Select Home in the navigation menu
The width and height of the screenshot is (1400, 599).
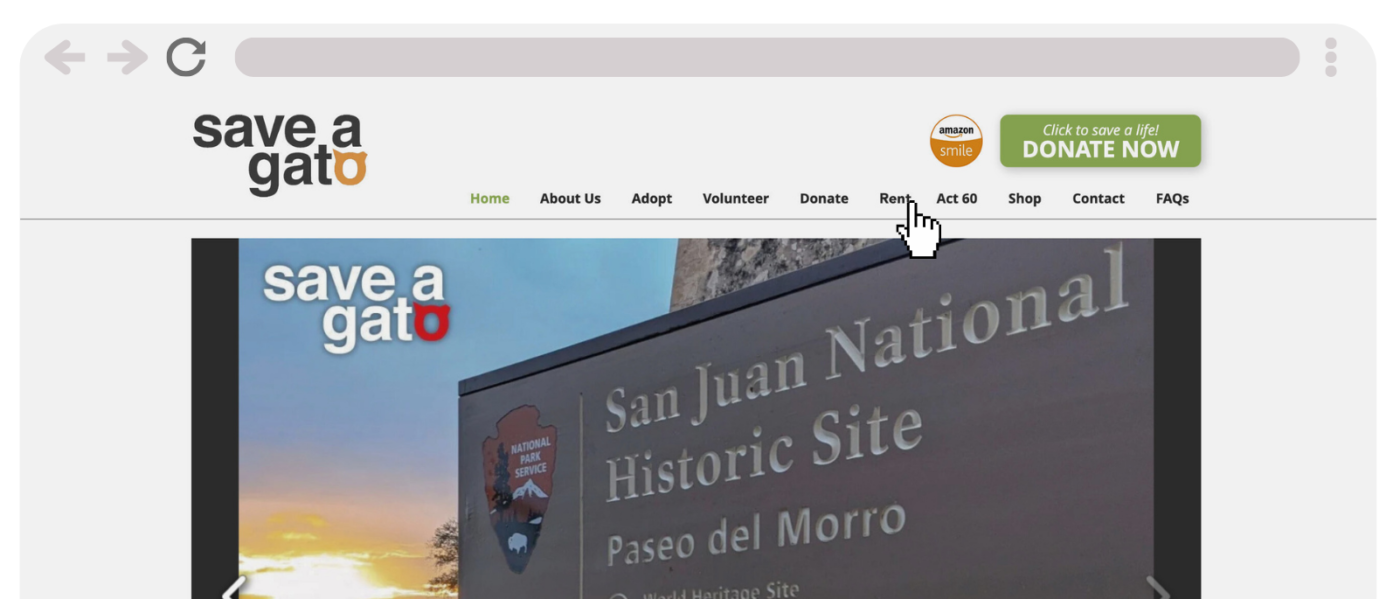[x=489, y=199]
